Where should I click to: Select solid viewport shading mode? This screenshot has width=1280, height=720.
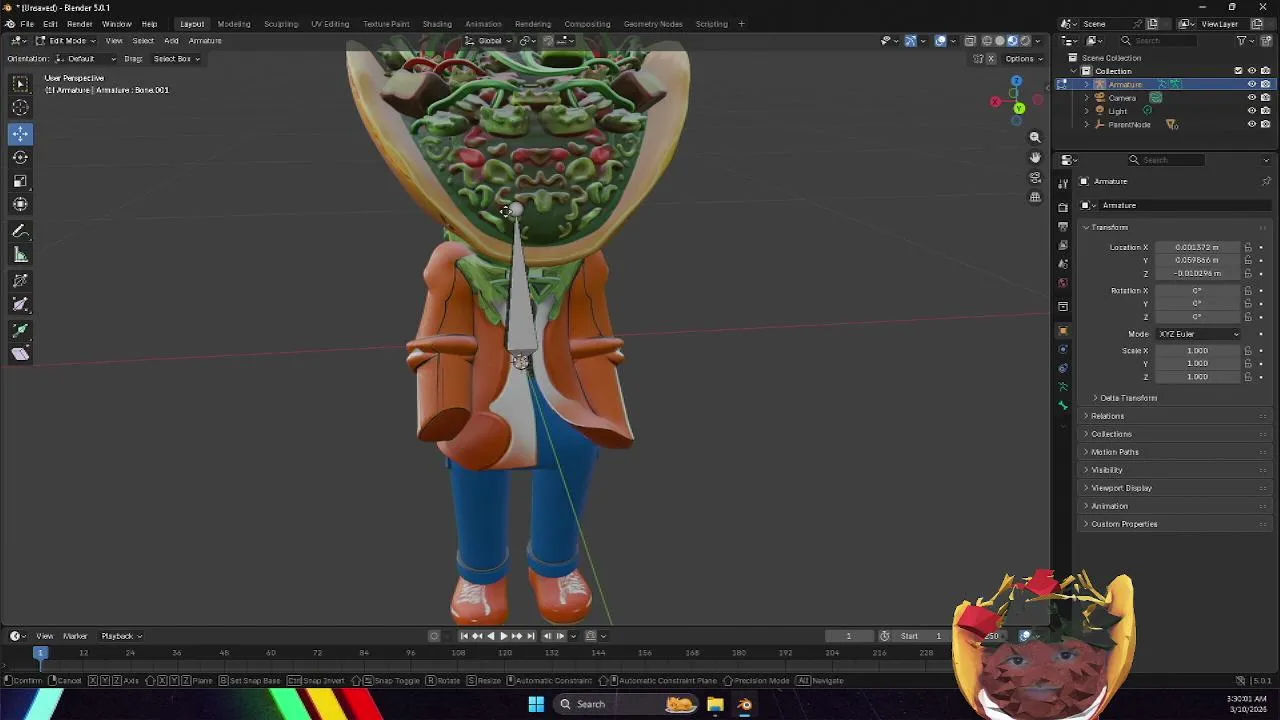pyautogui.click(x=999, y=41)
